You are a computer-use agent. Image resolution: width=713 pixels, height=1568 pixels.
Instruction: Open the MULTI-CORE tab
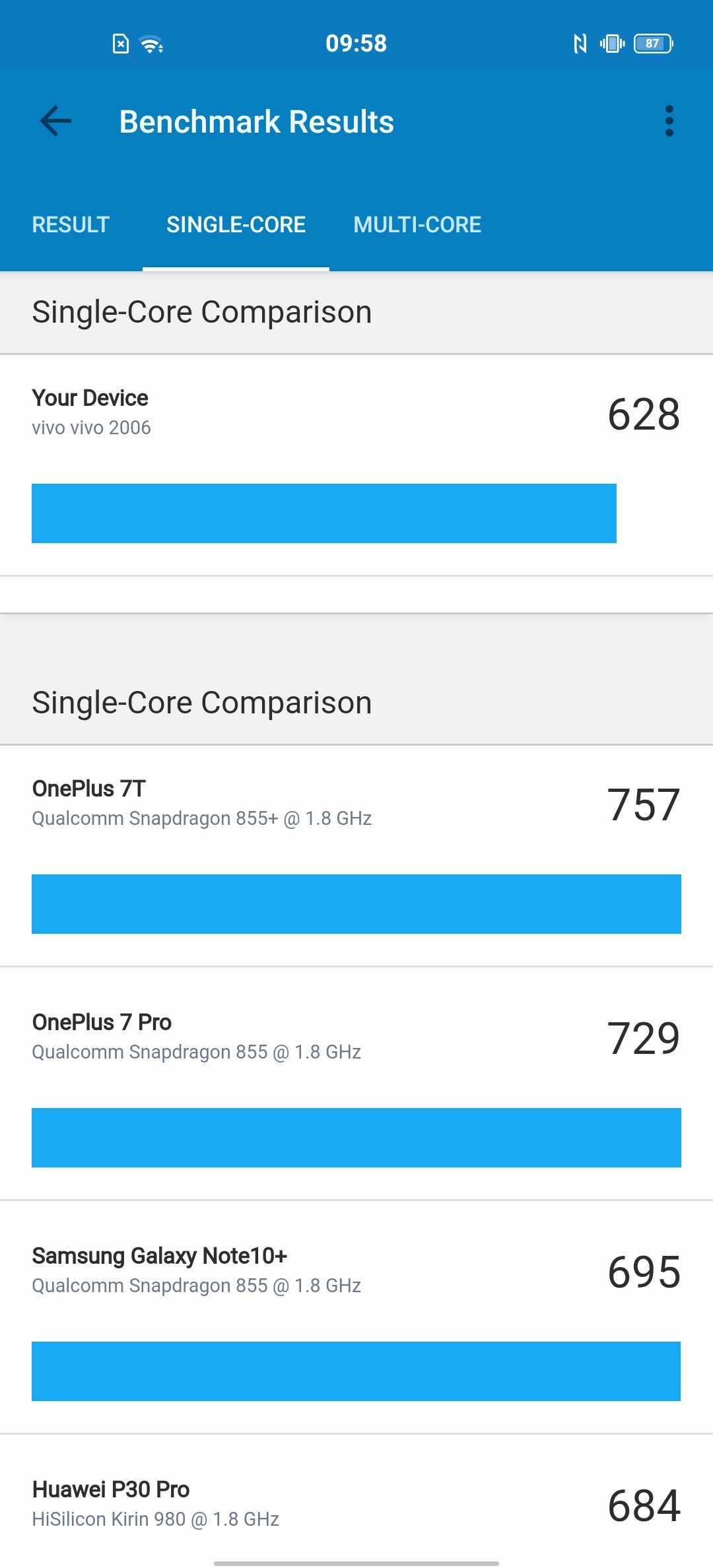[x=417, y=225]
